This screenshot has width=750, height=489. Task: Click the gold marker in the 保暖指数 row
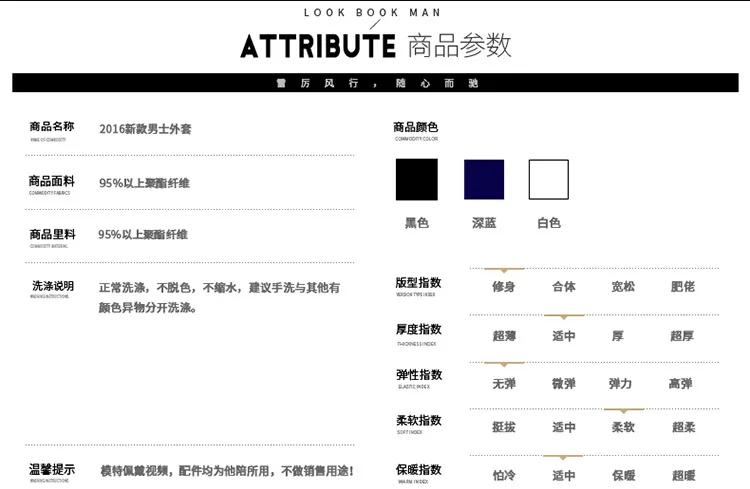(x=563, y=458)
